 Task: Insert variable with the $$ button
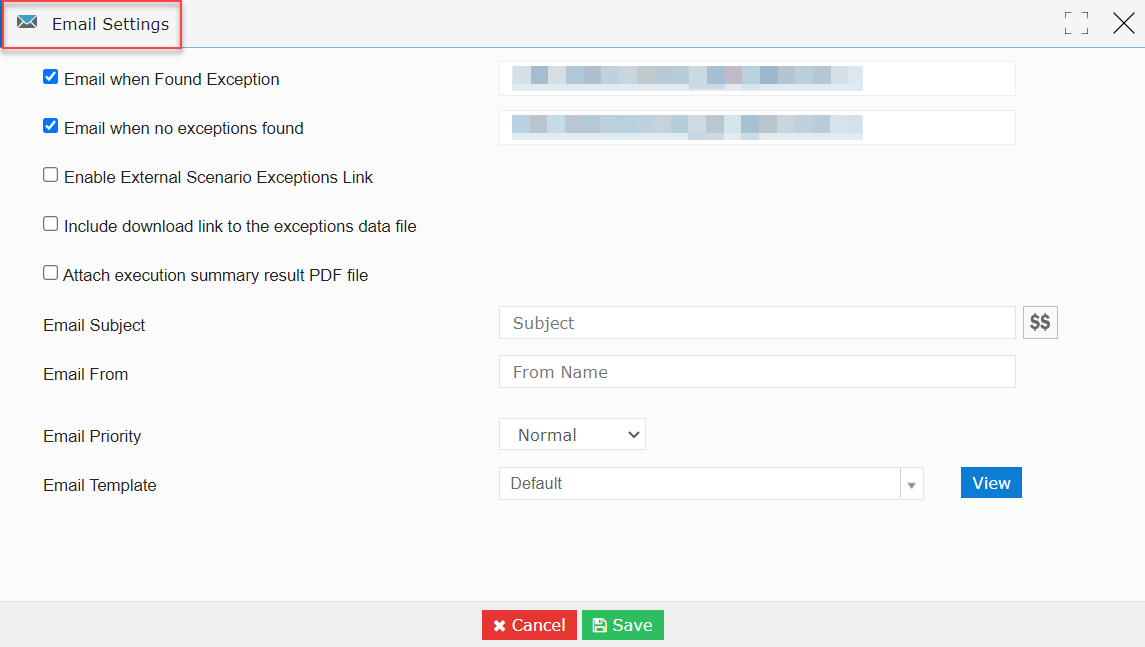point(1040,322)
